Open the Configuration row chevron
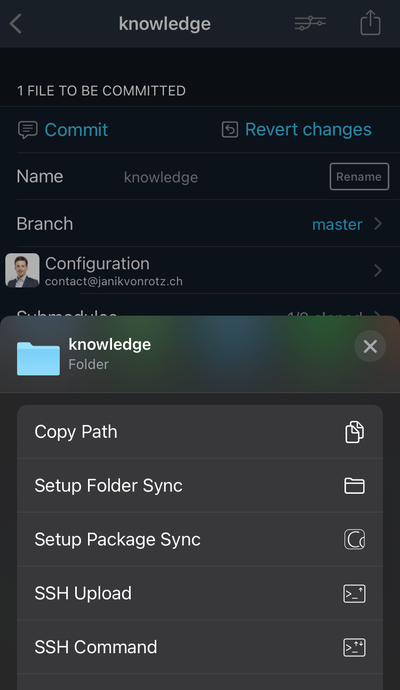Image resolution: width=400 pixels, height=690 pixels. [378, 270]
